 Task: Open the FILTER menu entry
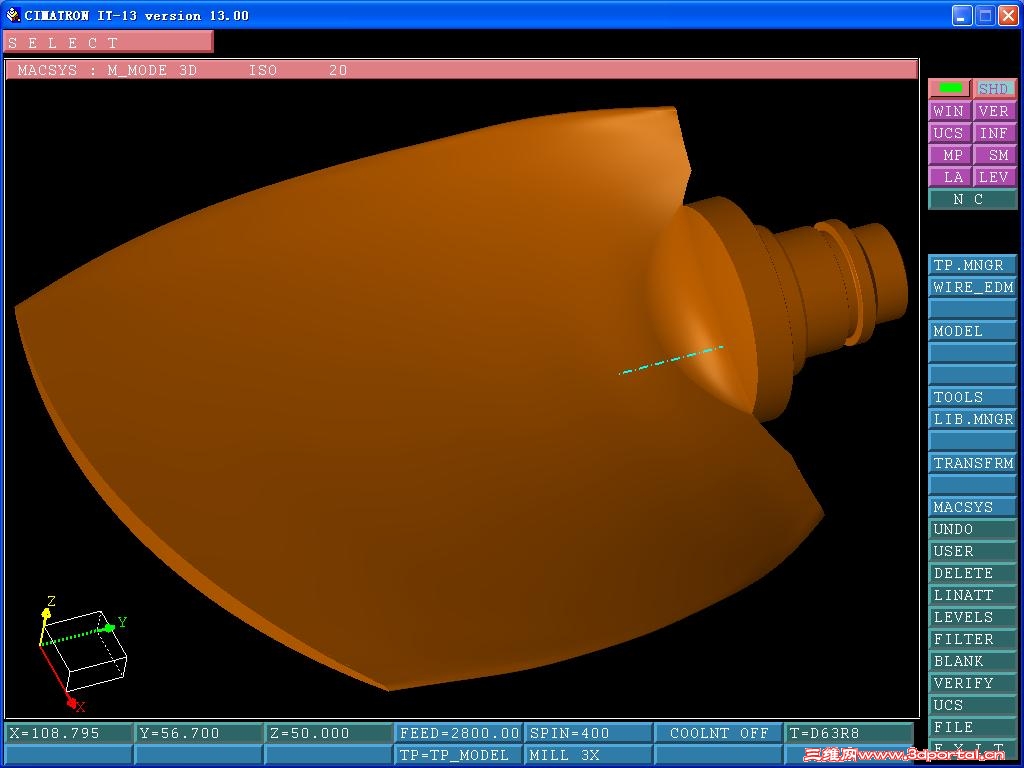pyautogui.click(x=972, y=639)
